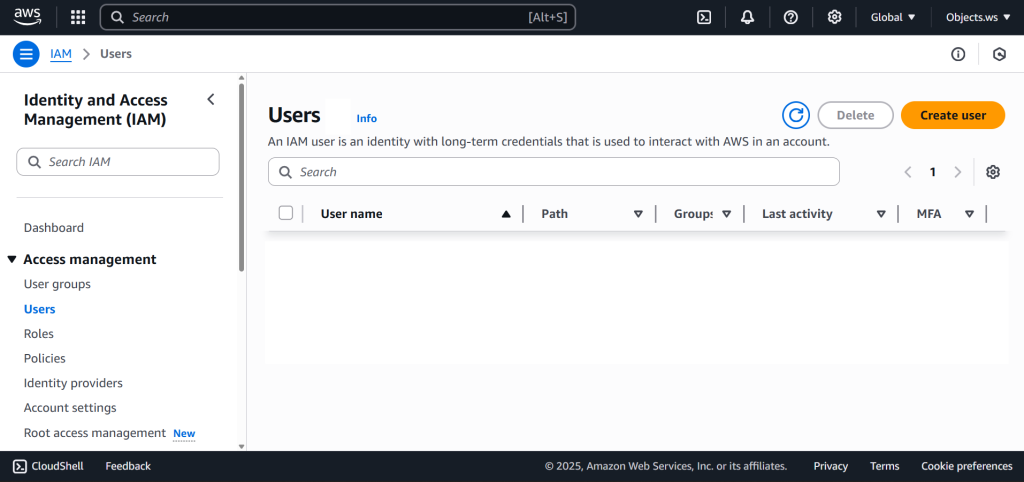Open the AWS services grid menu

[x=78, y=17]
